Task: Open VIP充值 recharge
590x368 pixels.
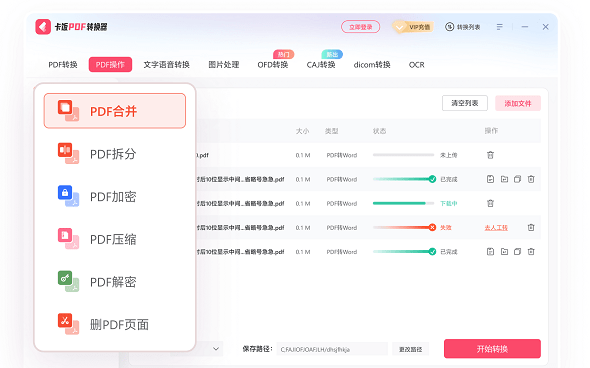Action: pyautogui.click(x=413, y=27)
